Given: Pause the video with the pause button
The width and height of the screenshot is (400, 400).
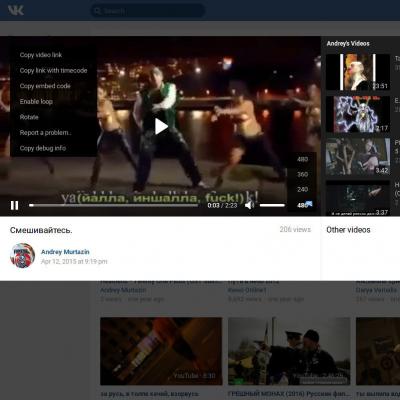Looking at the screenshot, I should [x=14, y=205].
